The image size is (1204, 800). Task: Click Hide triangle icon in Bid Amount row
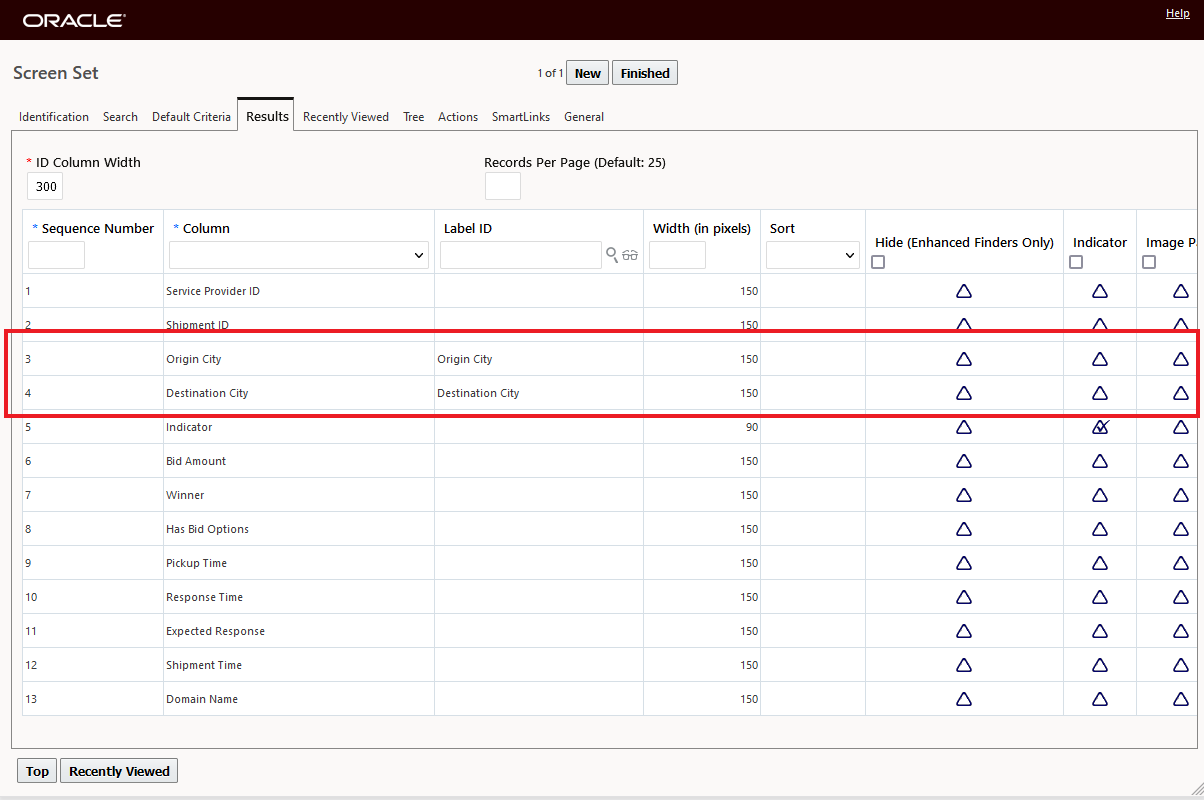click(964, 461)
